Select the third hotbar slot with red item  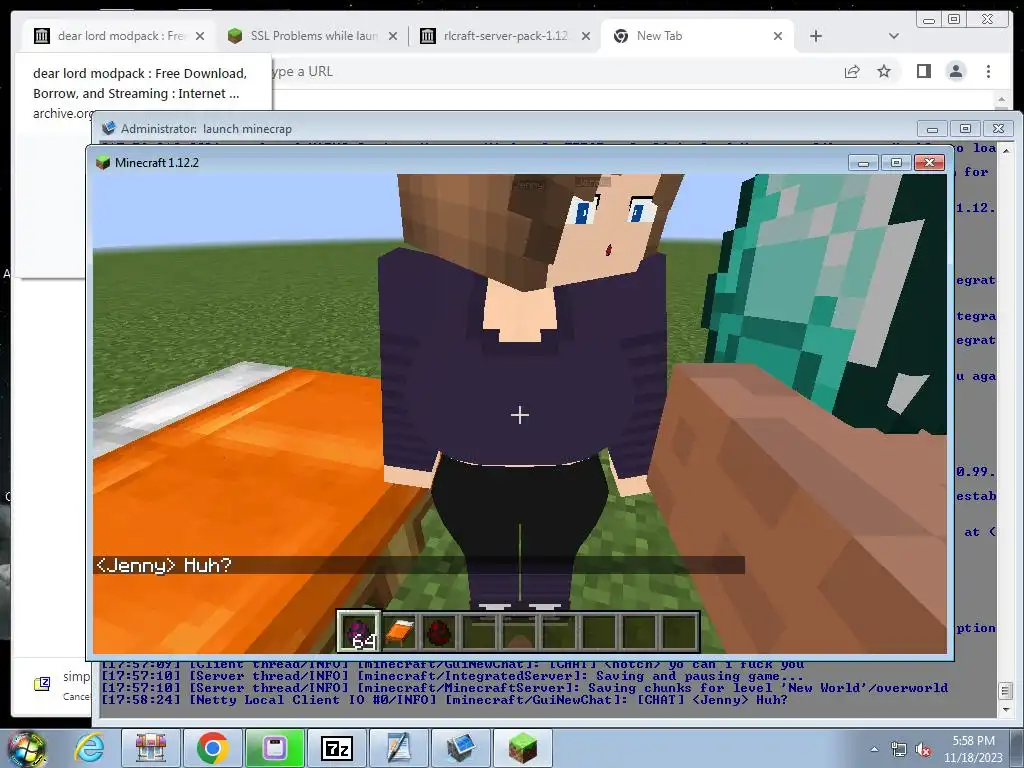point(438,632)
